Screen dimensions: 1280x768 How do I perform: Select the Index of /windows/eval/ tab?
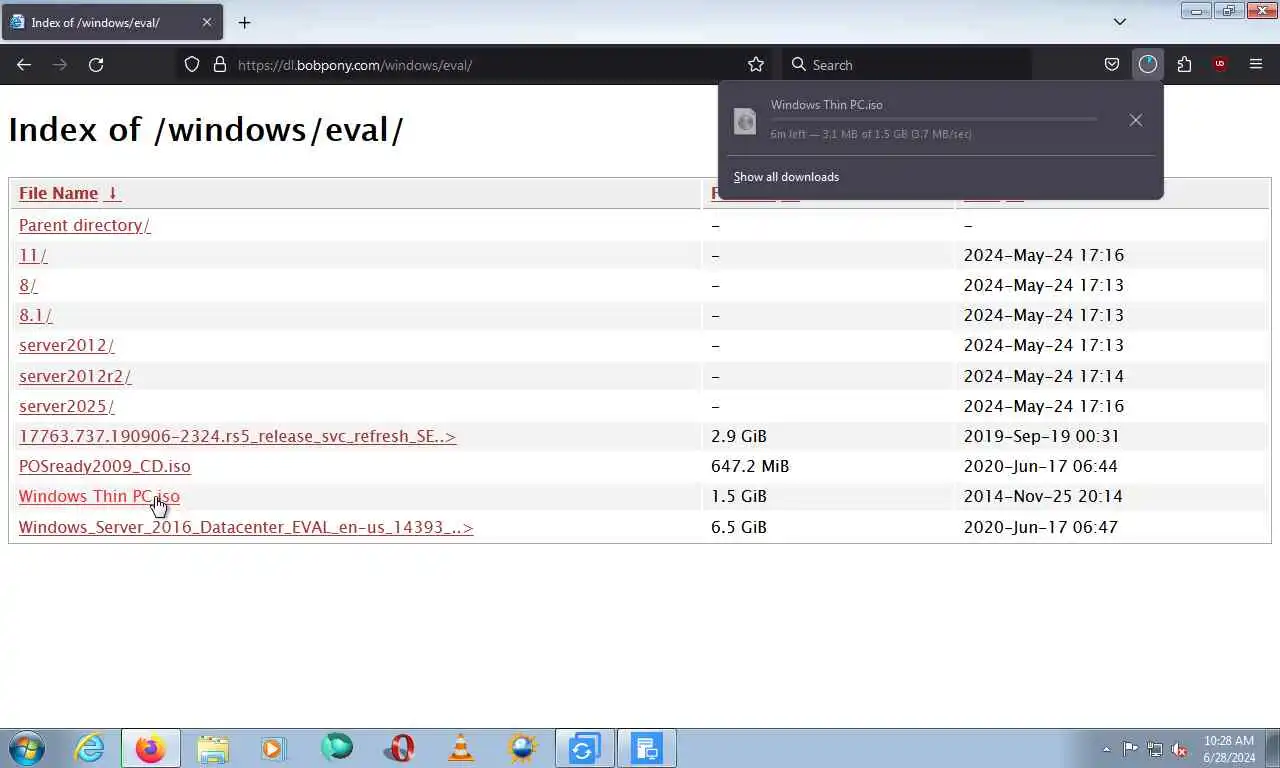pyautogui.click(x=110, y=22)
